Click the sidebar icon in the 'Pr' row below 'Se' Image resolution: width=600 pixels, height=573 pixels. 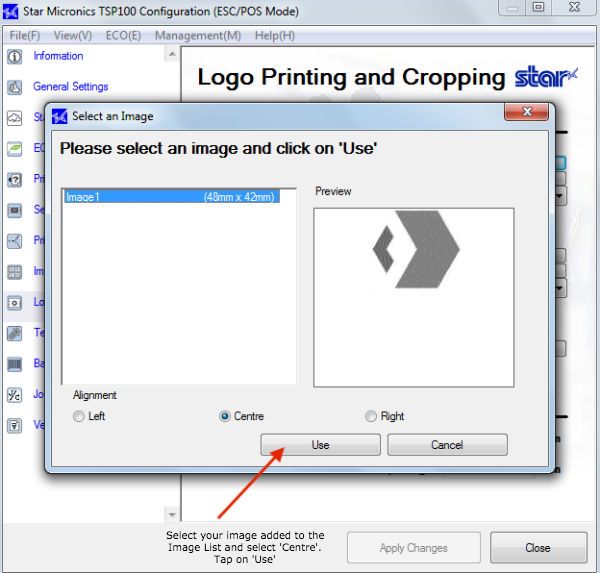[x=15, y=241]
